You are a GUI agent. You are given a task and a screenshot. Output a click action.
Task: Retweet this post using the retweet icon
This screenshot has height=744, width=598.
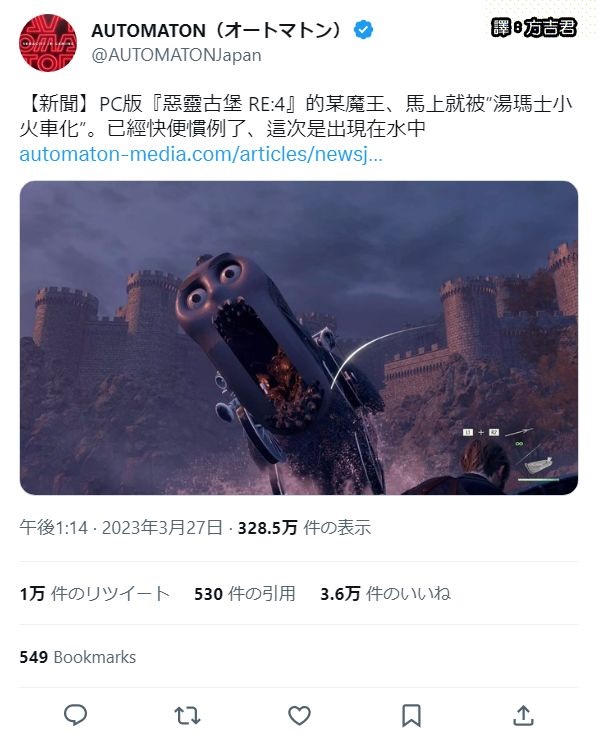coord(187,716)
